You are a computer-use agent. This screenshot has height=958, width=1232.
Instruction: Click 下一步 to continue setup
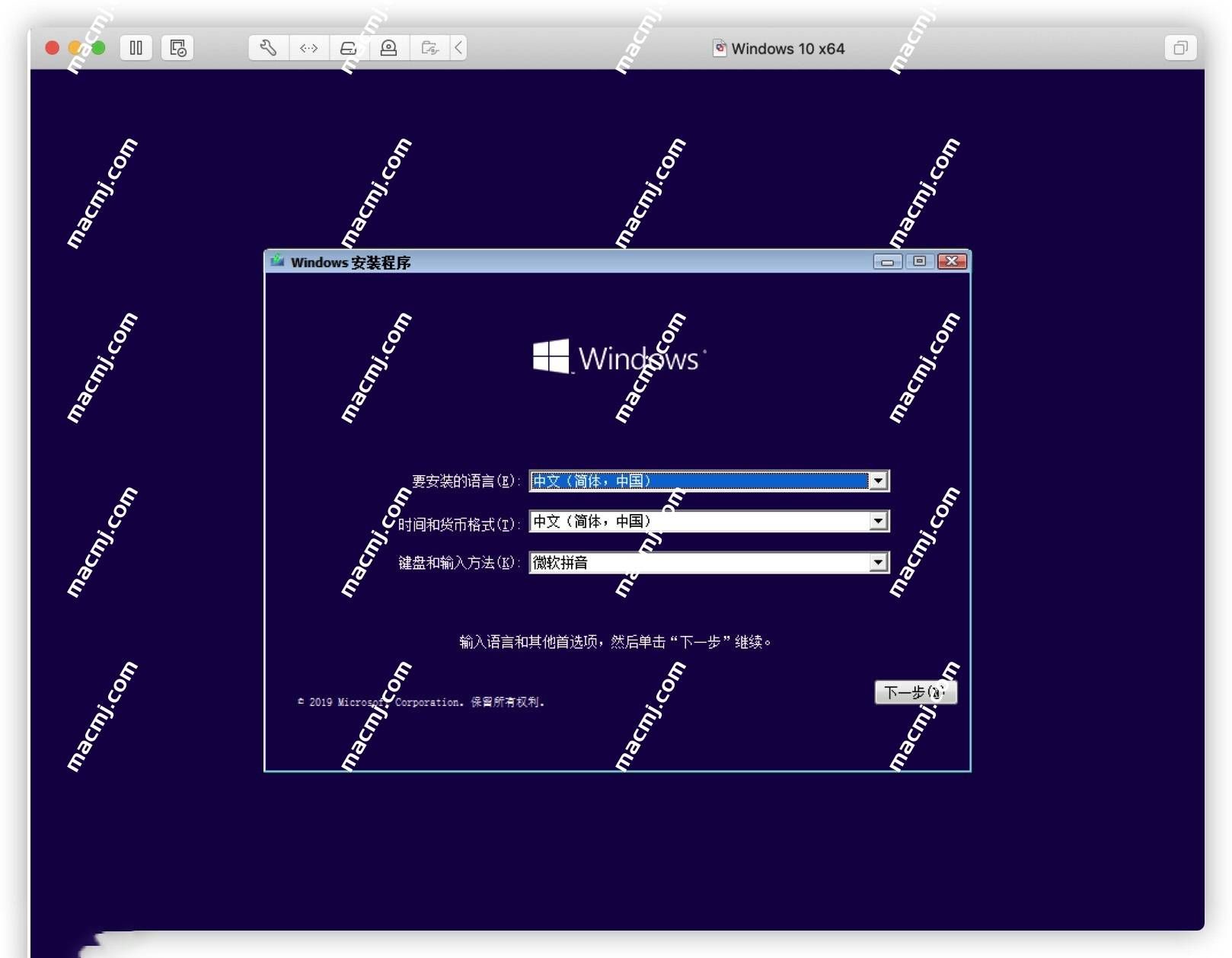pos(915,692)
